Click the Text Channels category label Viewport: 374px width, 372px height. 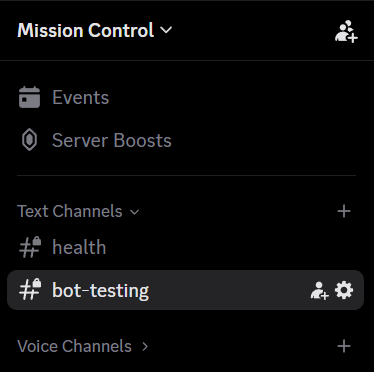(x=70, y=211)
